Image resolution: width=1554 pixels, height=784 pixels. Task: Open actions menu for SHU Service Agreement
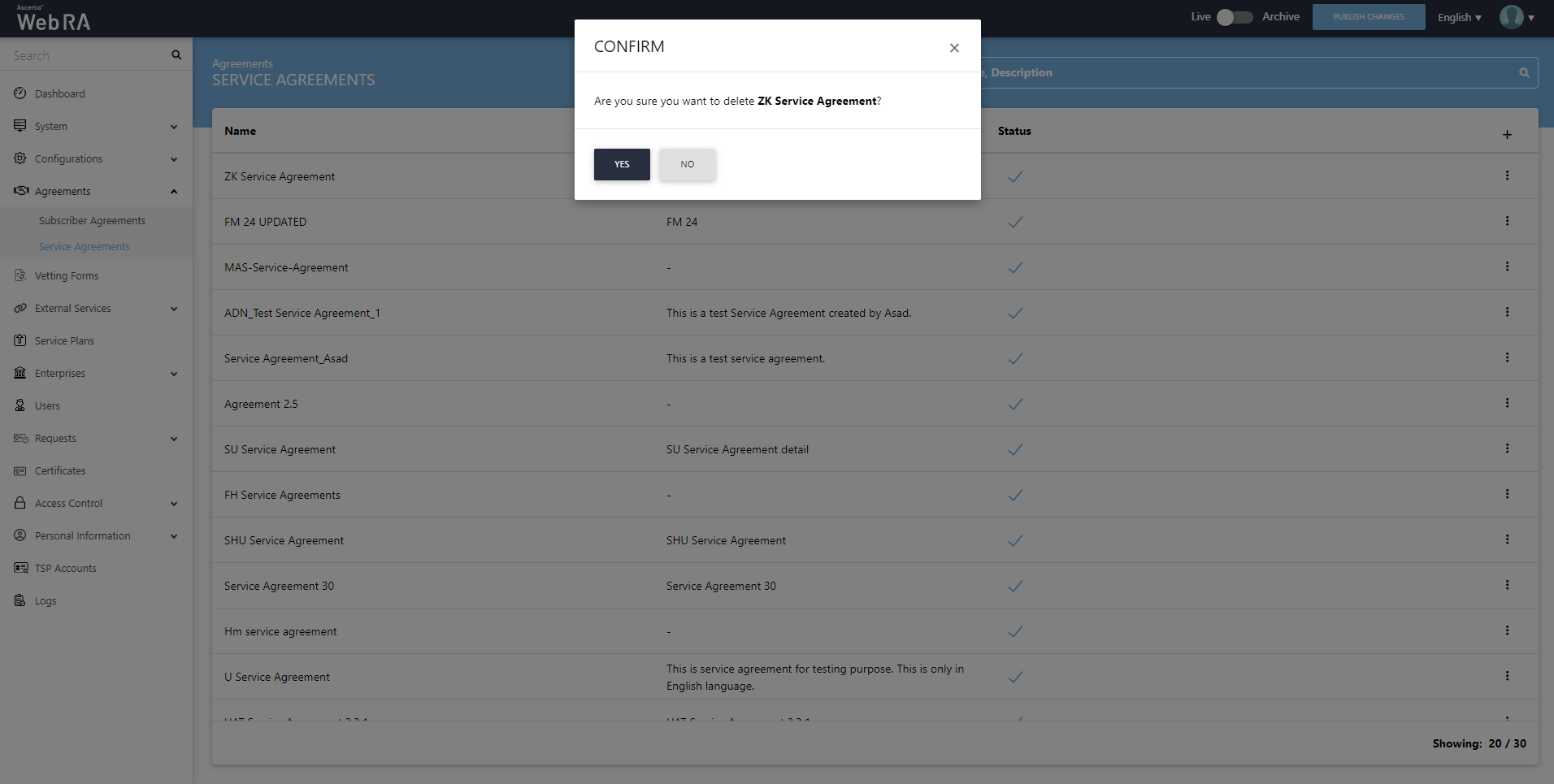[1507, 539]
